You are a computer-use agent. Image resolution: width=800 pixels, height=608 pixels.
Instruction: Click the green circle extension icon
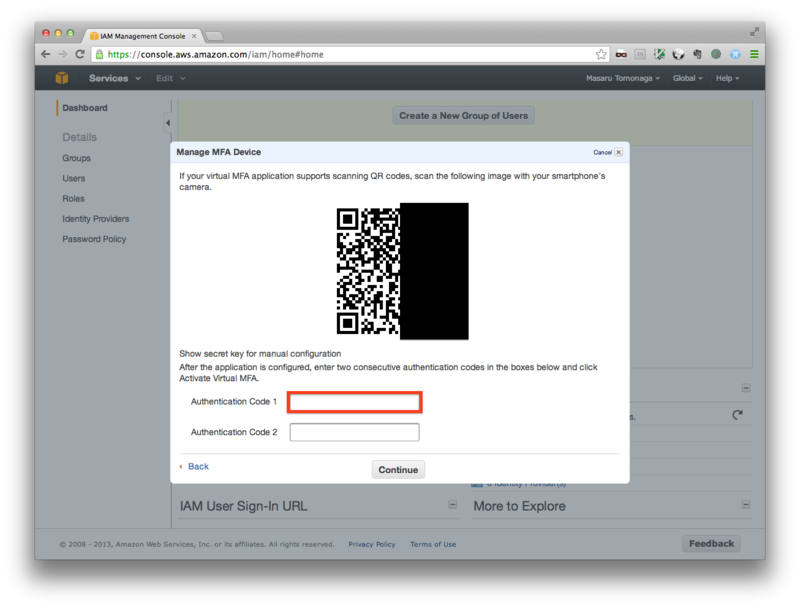[716, 54]
